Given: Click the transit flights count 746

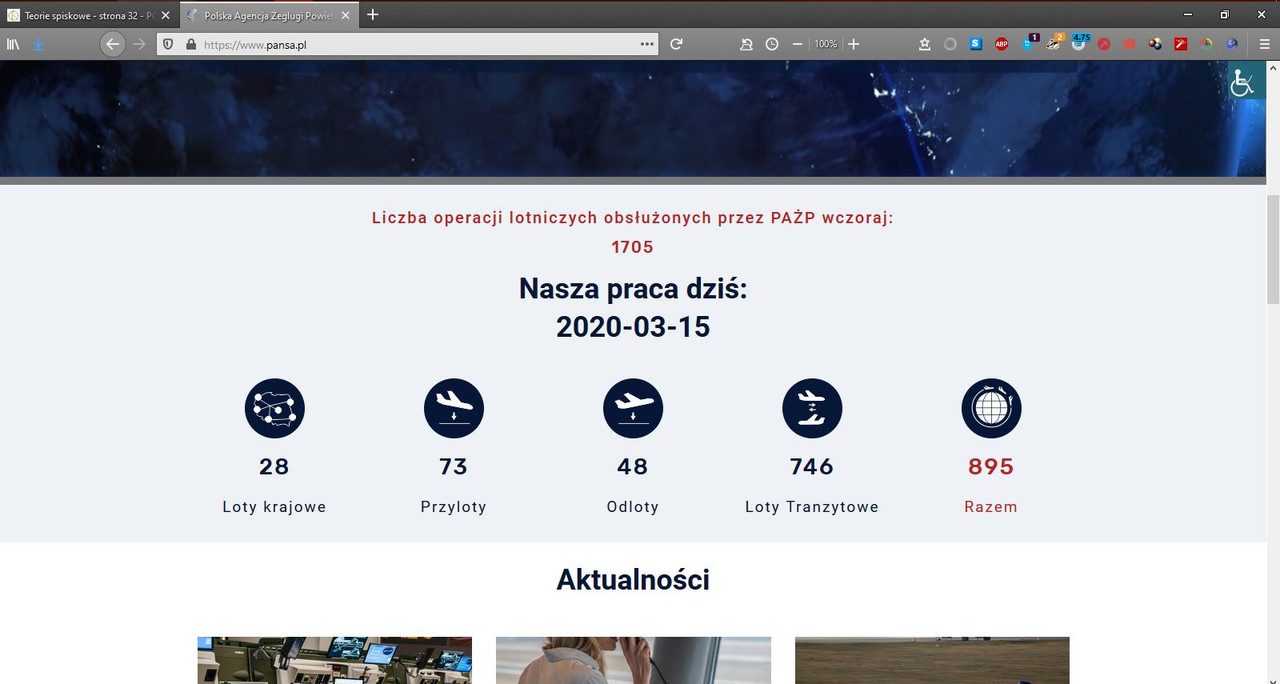Looking at the screenshot, I should coord(812,467).
